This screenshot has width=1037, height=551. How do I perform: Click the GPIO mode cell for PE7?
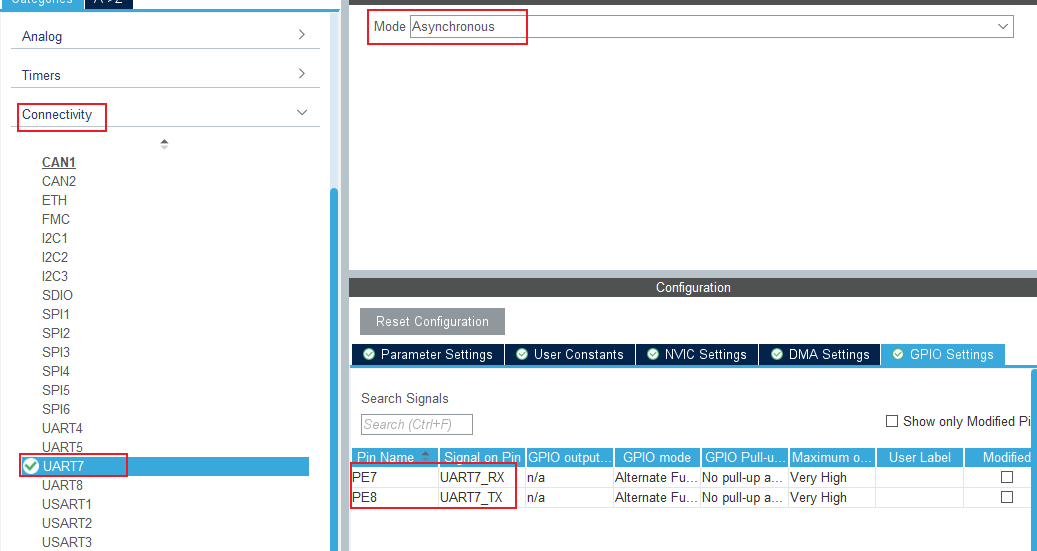[657, 478]
